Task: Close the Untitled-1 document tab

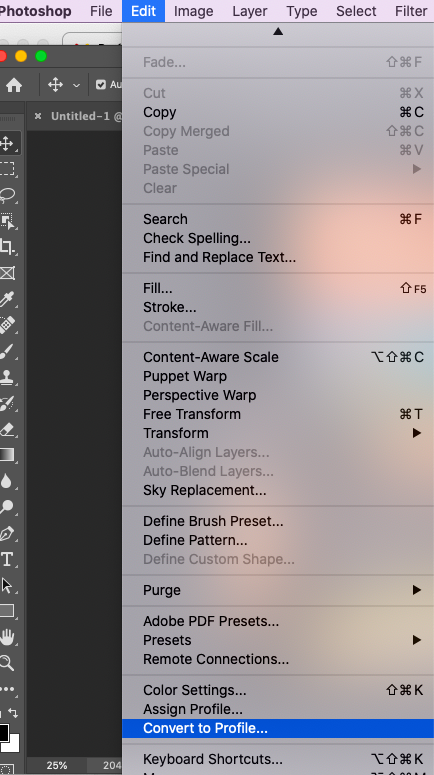Action: pyautogui.click(x=38, y=116)
